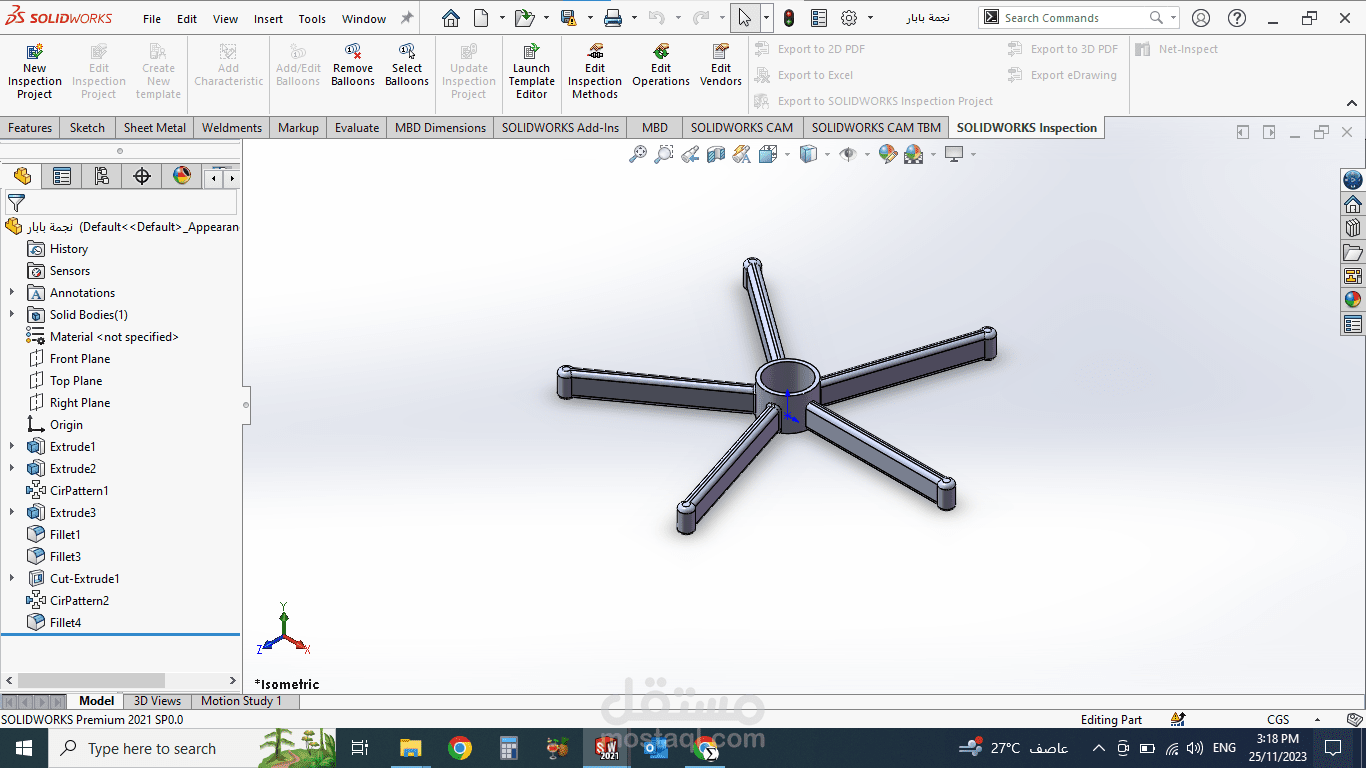Click the feature tree horizontal scrollbar
The height and width of the screenshot is (768, 1366).
[x=91, y=680]
